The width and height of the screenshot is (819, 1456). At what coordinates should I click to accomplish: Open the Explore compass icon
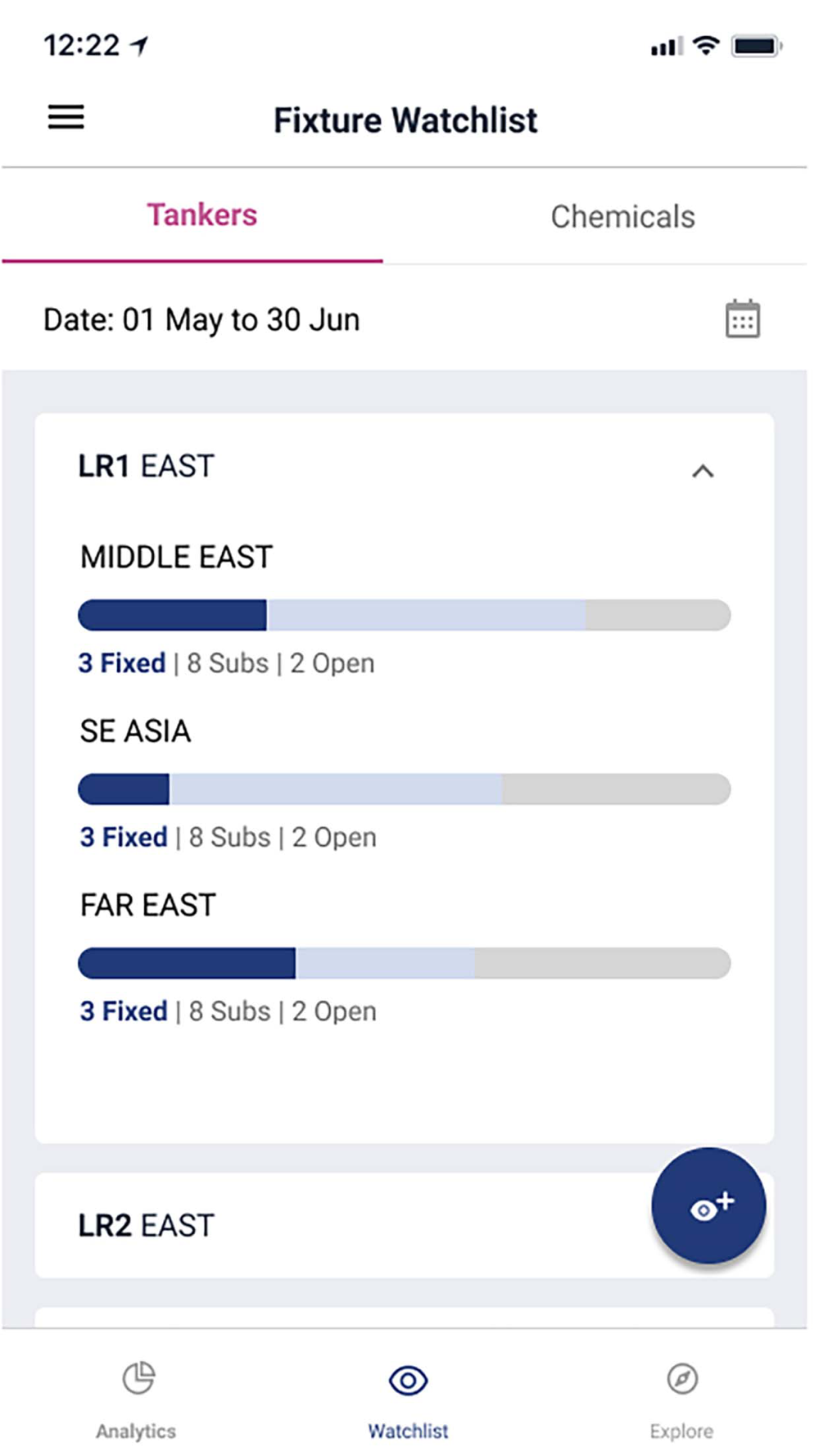pos(681,1378)
